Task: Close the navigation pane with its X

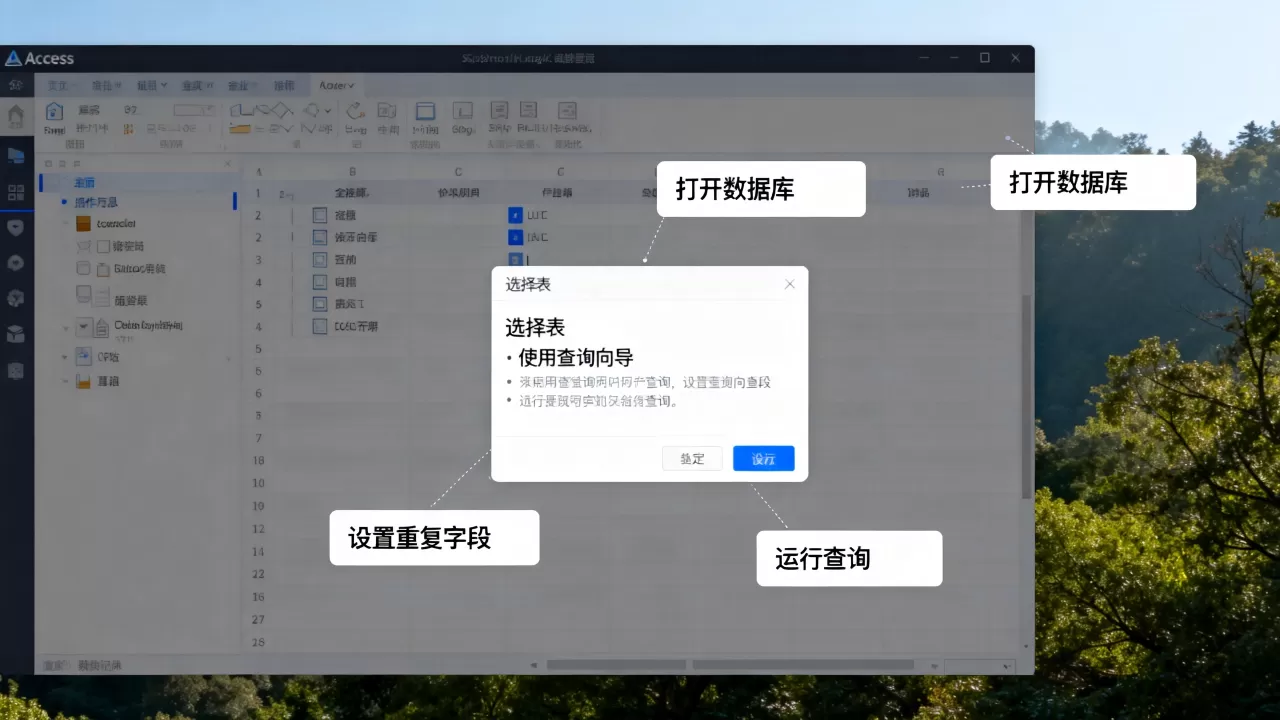Action: (227, 163)
